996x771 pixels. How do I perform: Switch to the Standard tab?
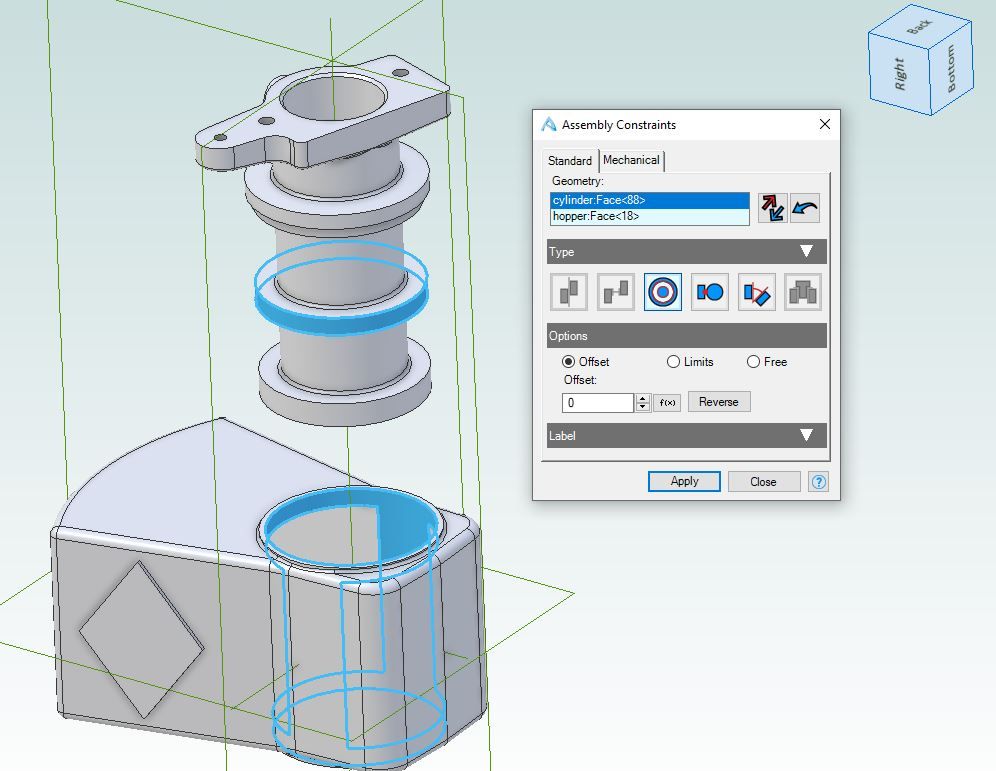click(570, 161)
